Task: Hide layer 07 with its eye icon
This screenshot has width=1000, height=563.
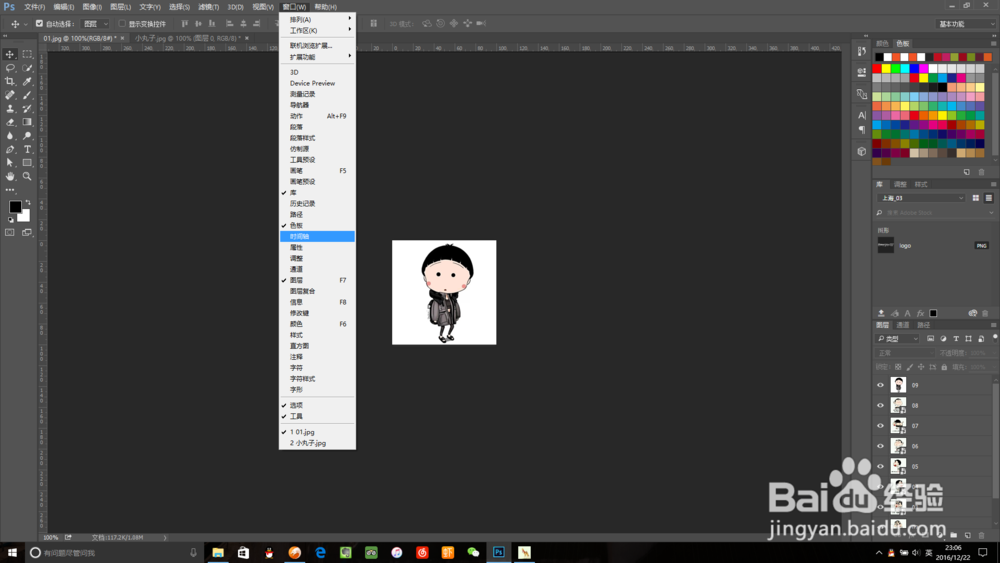Action: (881, 426)
